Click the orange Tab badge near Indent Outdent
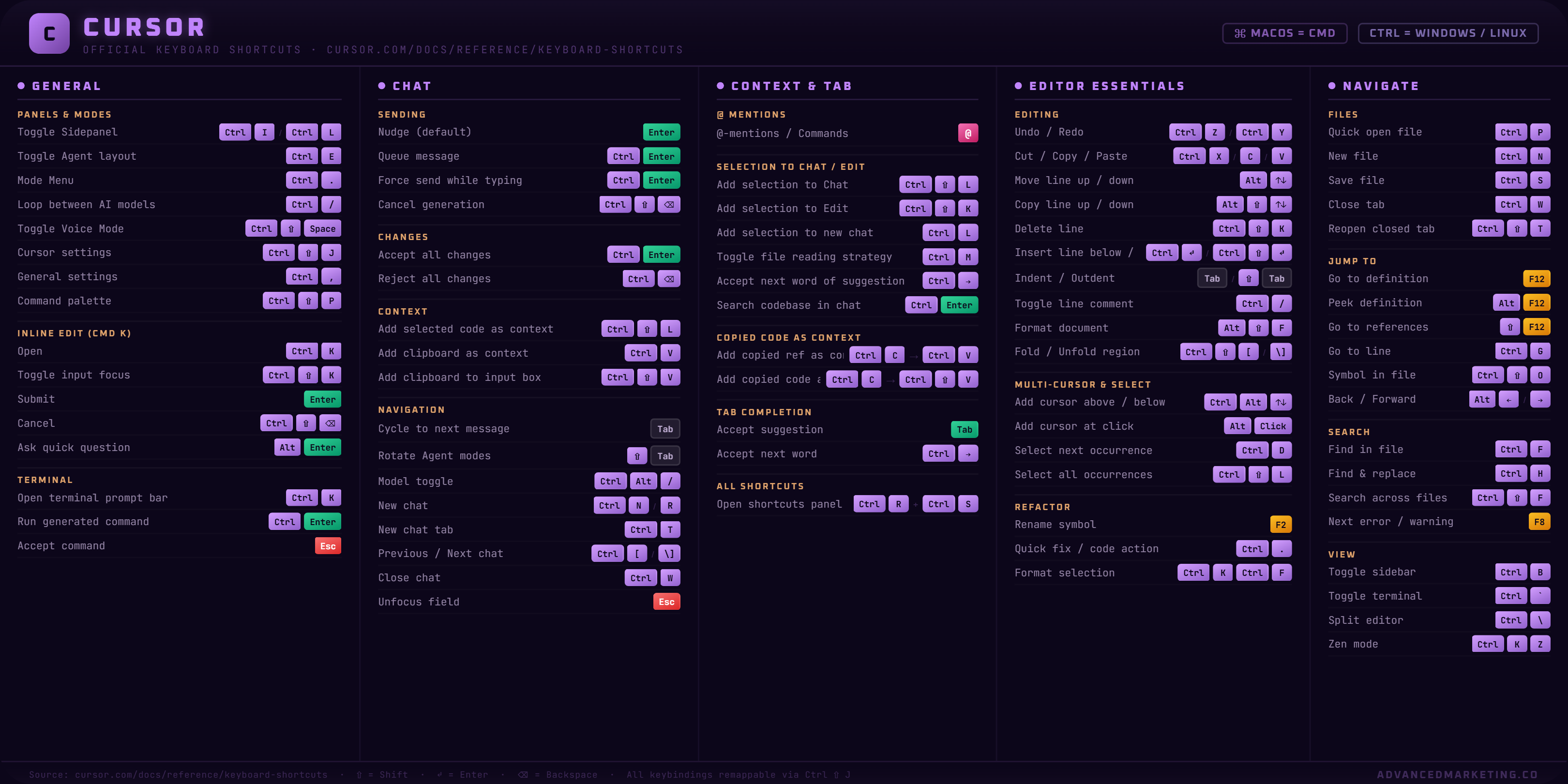The width and height of the screenshot is (1568, 784). [1212, 278]
